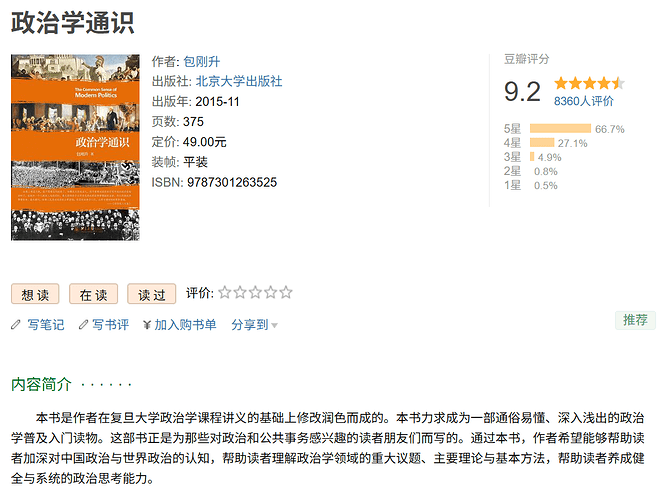Image resolution: width=664 pixels, height=500 pixels.
Task: Click the yen icon for 加入购书单
Action: tap(147, 325)
